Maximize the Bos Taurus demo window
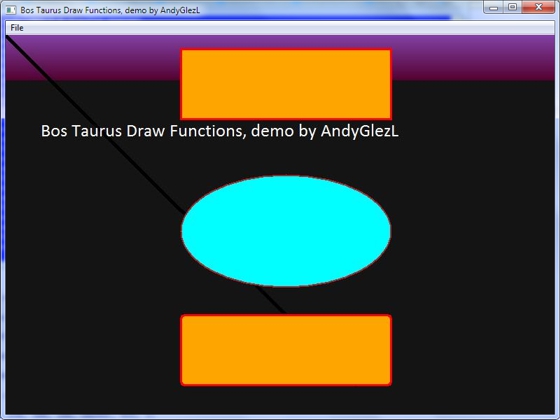 click(512, 7)
